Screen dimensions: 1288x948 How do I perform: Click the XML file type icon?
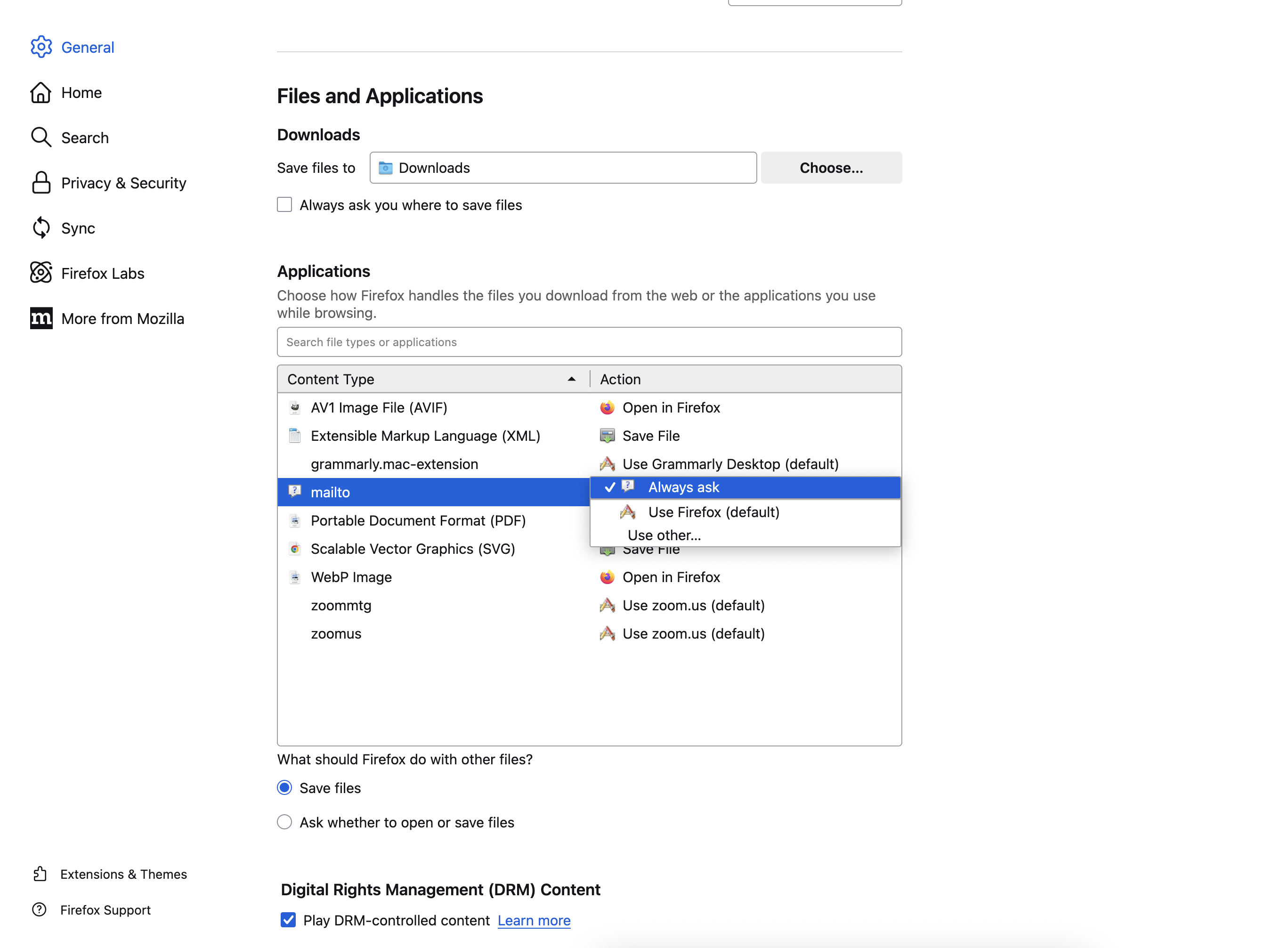[x=295, y=436]
